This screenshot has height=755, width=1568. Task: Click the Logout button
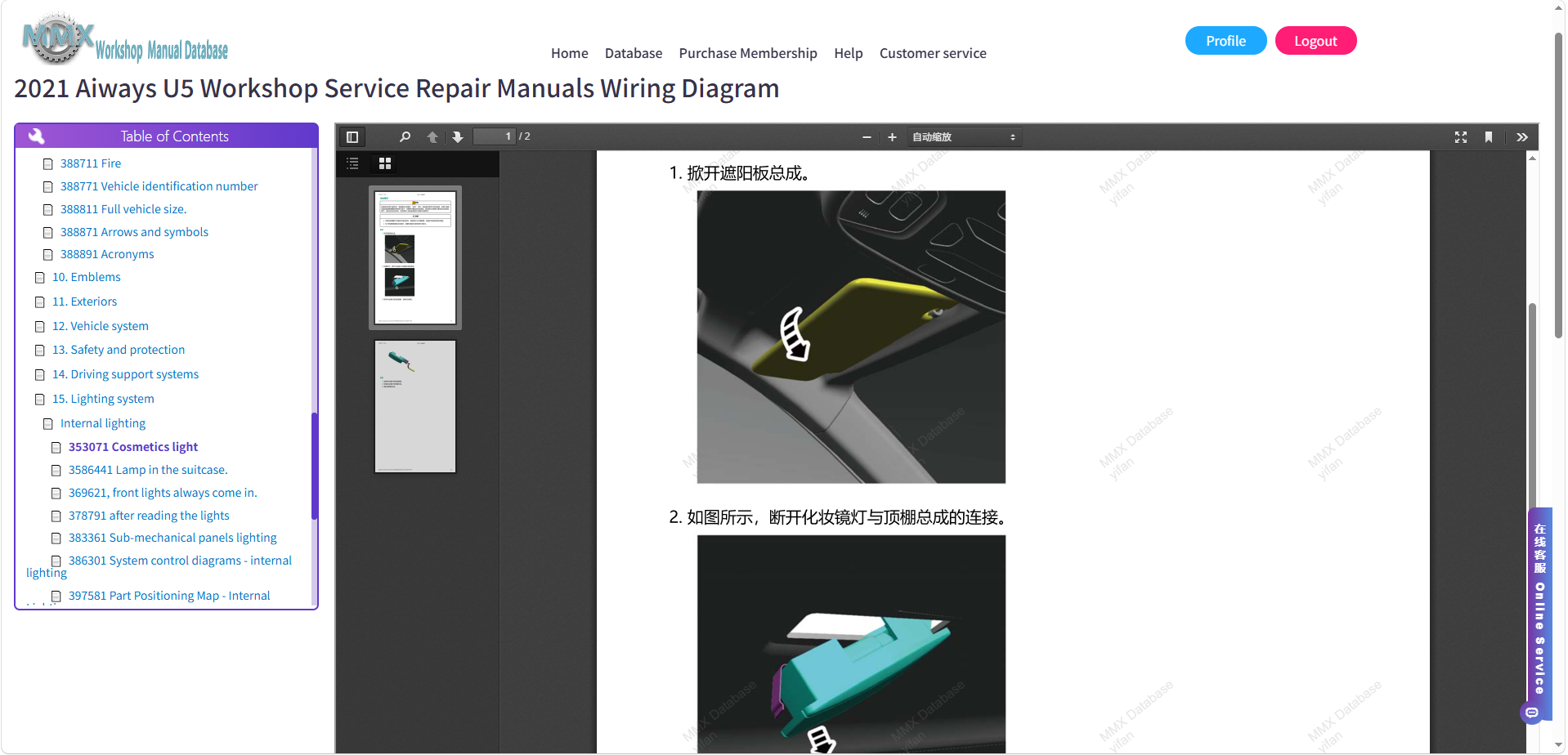coord(1315,41)
